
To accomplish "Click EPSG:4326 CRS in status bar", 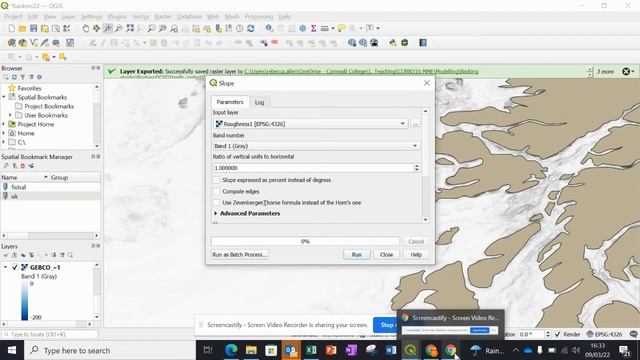I will coord(604,334).
